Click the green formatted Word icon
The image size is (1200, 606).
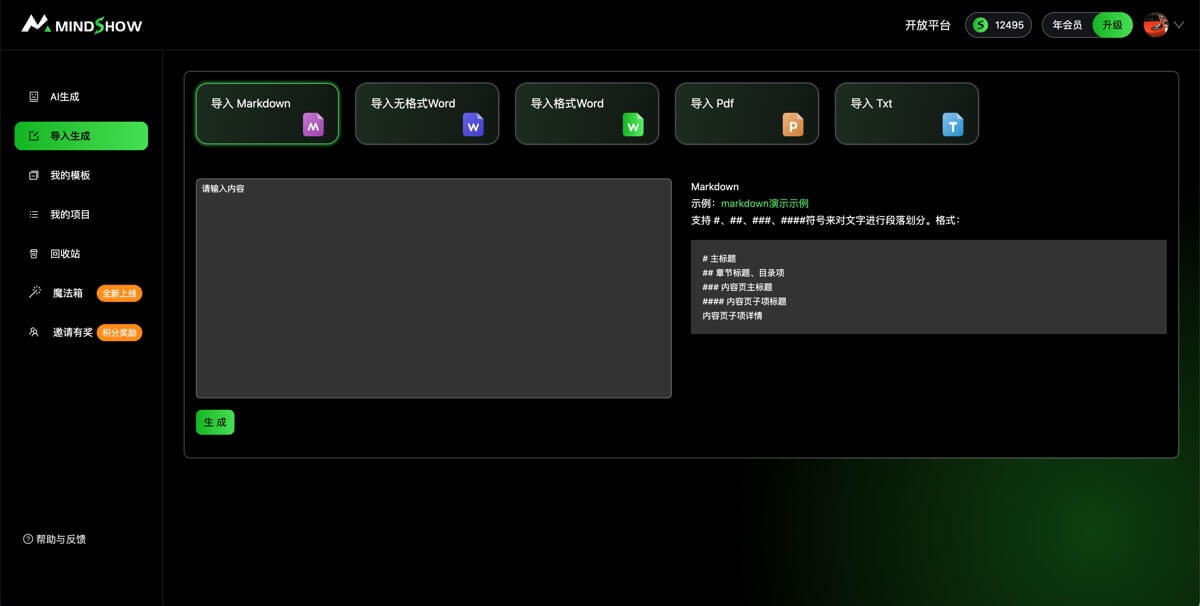[633, 124]
